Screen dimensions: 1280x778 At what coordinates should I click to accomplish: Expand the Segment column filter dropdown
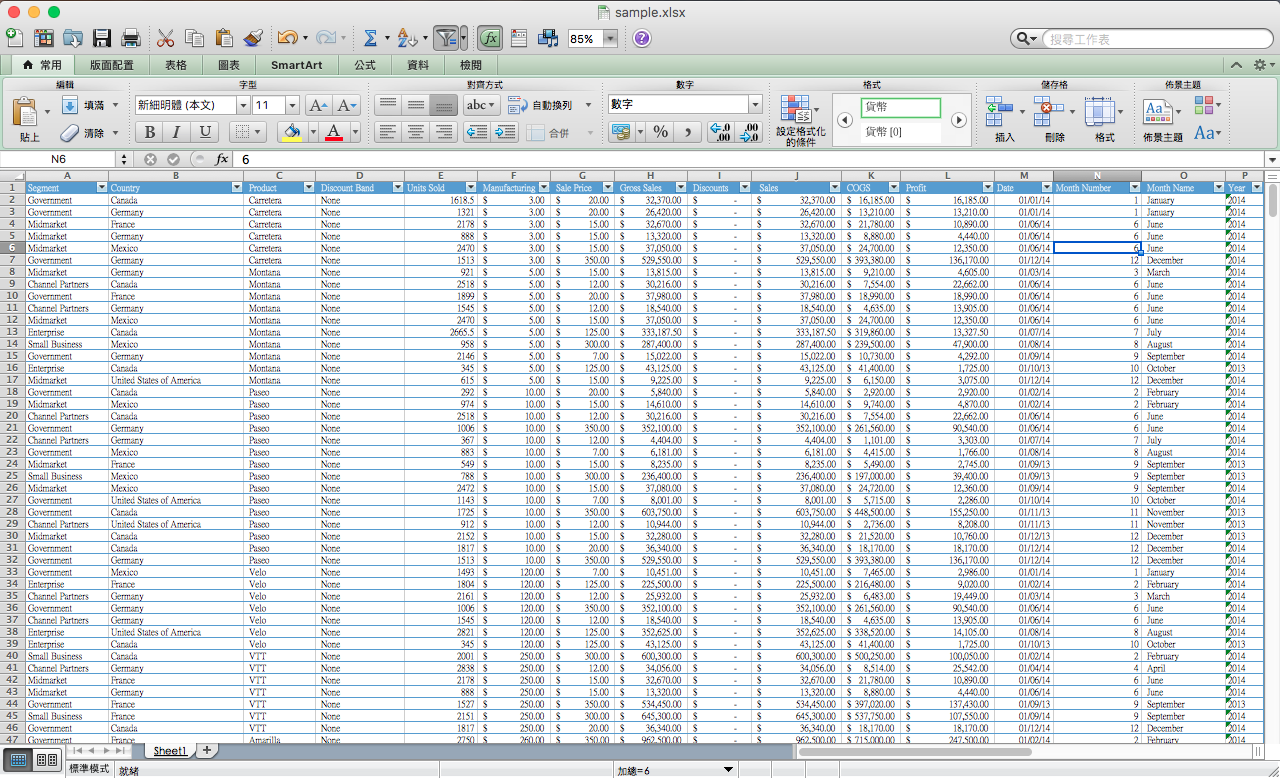(x=101, y=187)
